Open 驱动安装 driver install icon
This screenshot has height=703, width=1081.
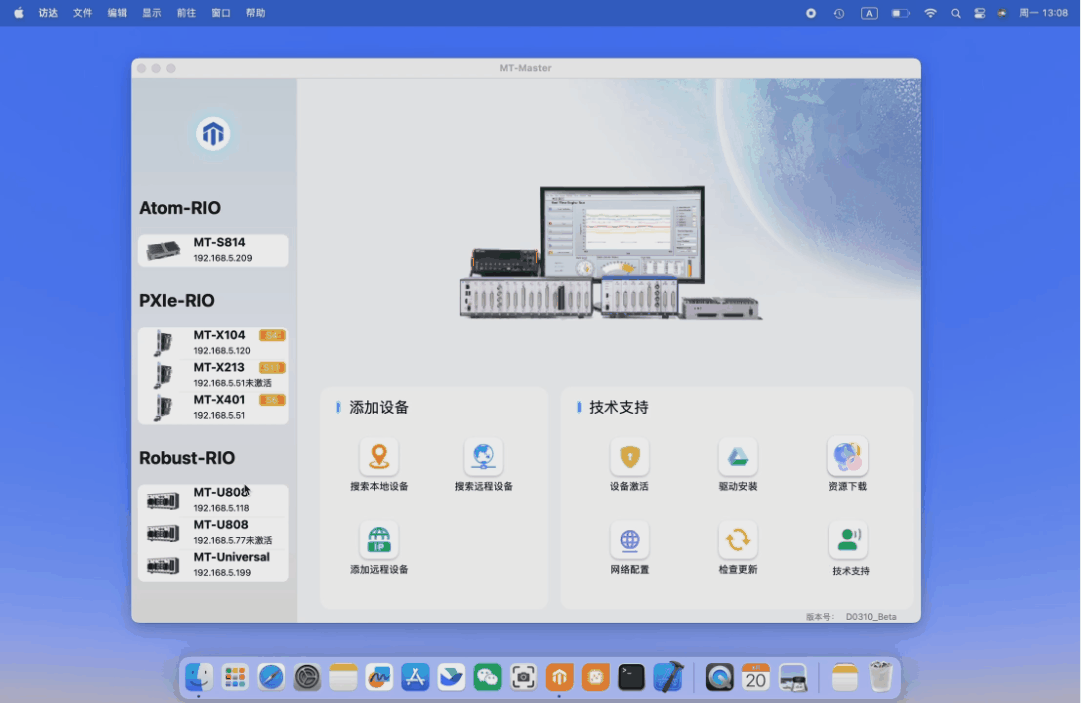coord(738,456)
